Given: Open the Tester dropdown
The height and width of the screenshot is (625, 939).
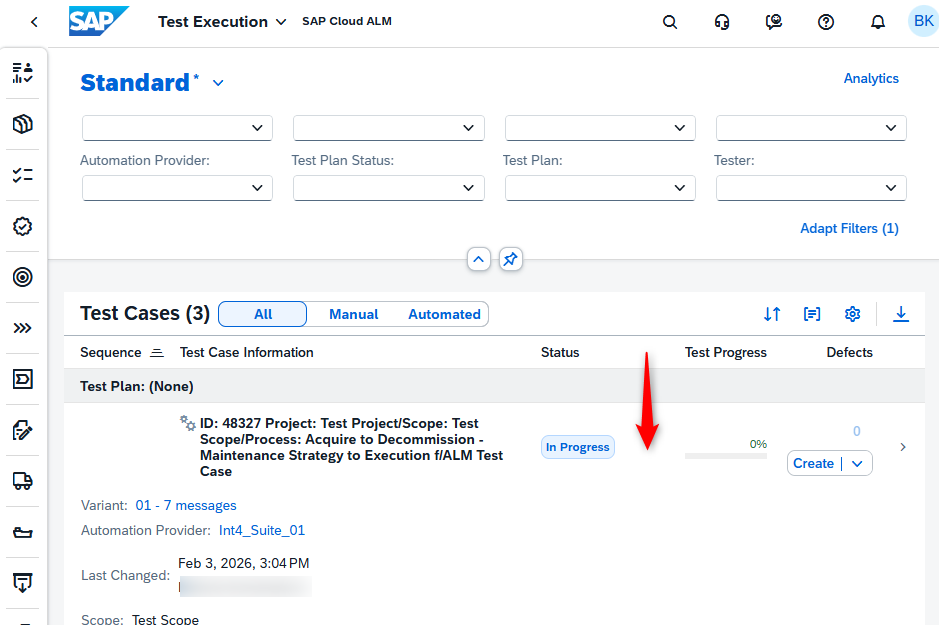Looking at the screenshot, I should [x=811, y=188].
